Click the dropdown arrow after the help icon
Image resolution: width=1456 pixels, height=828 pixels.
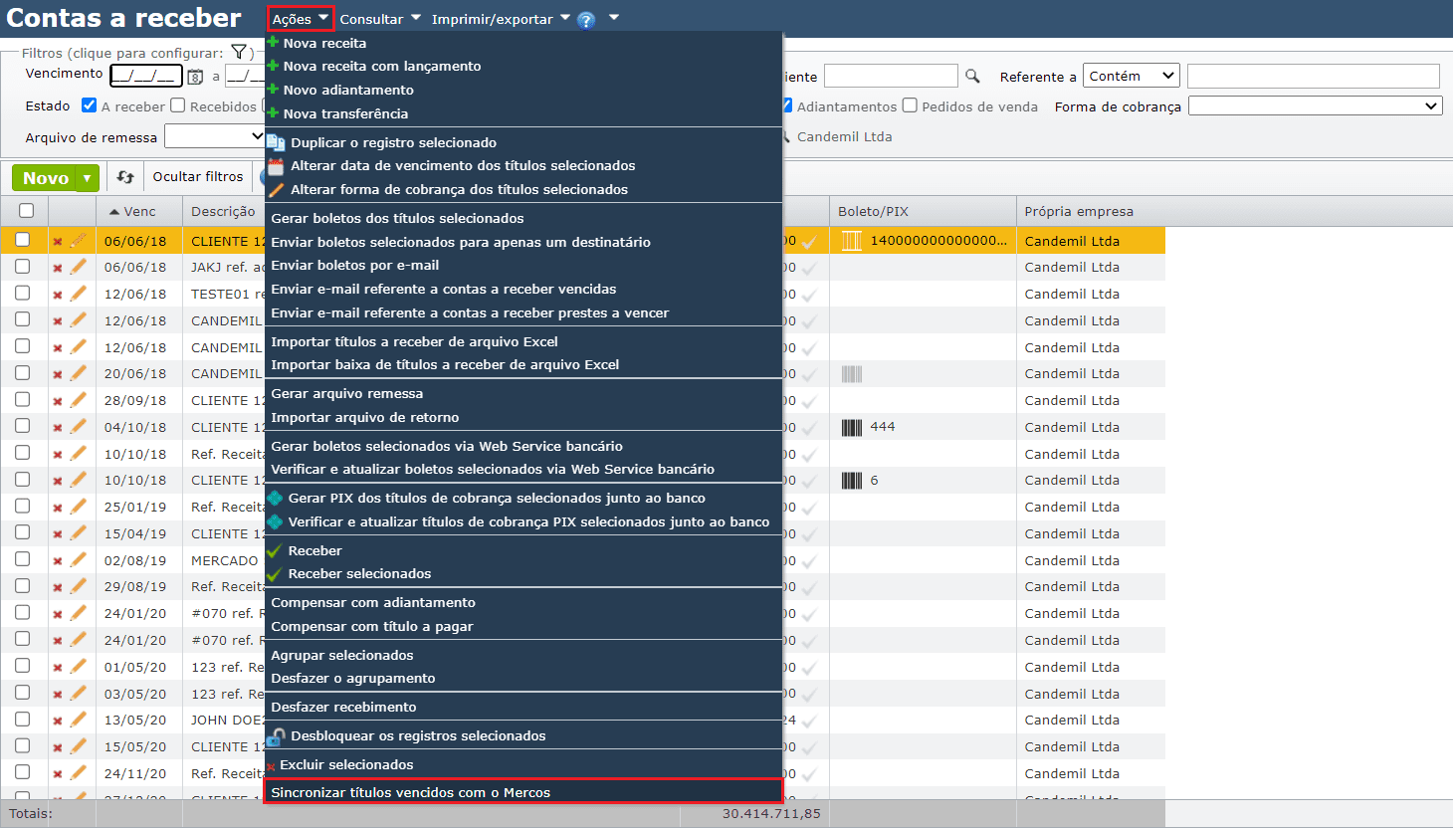click(x=614, y=18)
